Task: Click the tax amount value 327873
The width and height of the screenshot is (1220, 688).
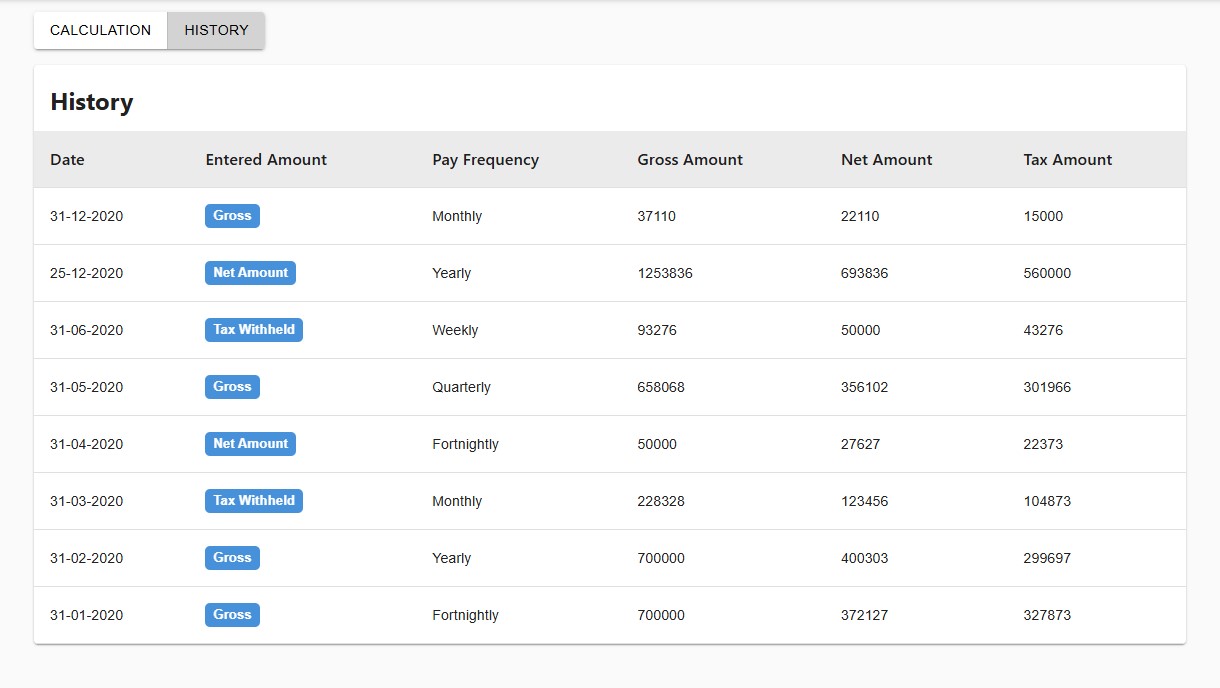Action: (1047, 616)
